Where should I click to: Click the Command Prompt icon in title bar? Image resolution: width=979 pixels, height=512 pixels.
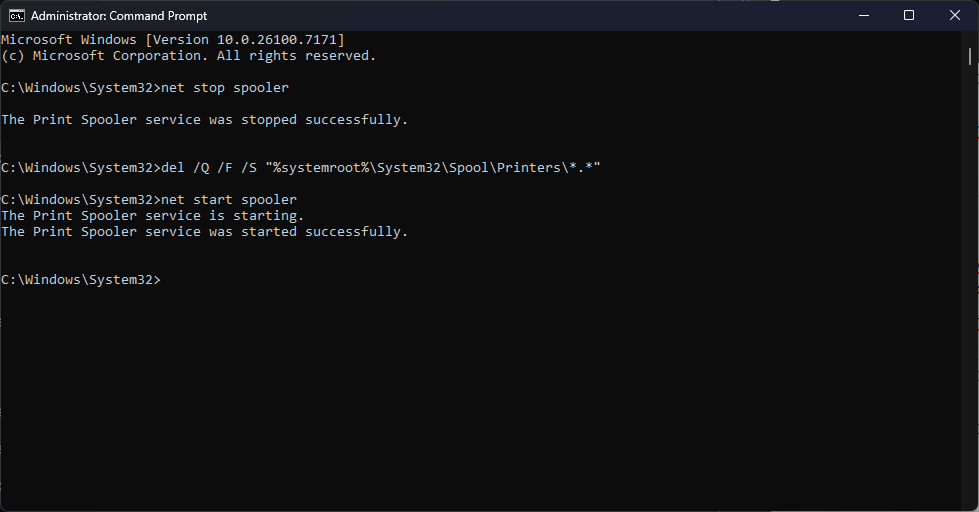click(16, 15)
